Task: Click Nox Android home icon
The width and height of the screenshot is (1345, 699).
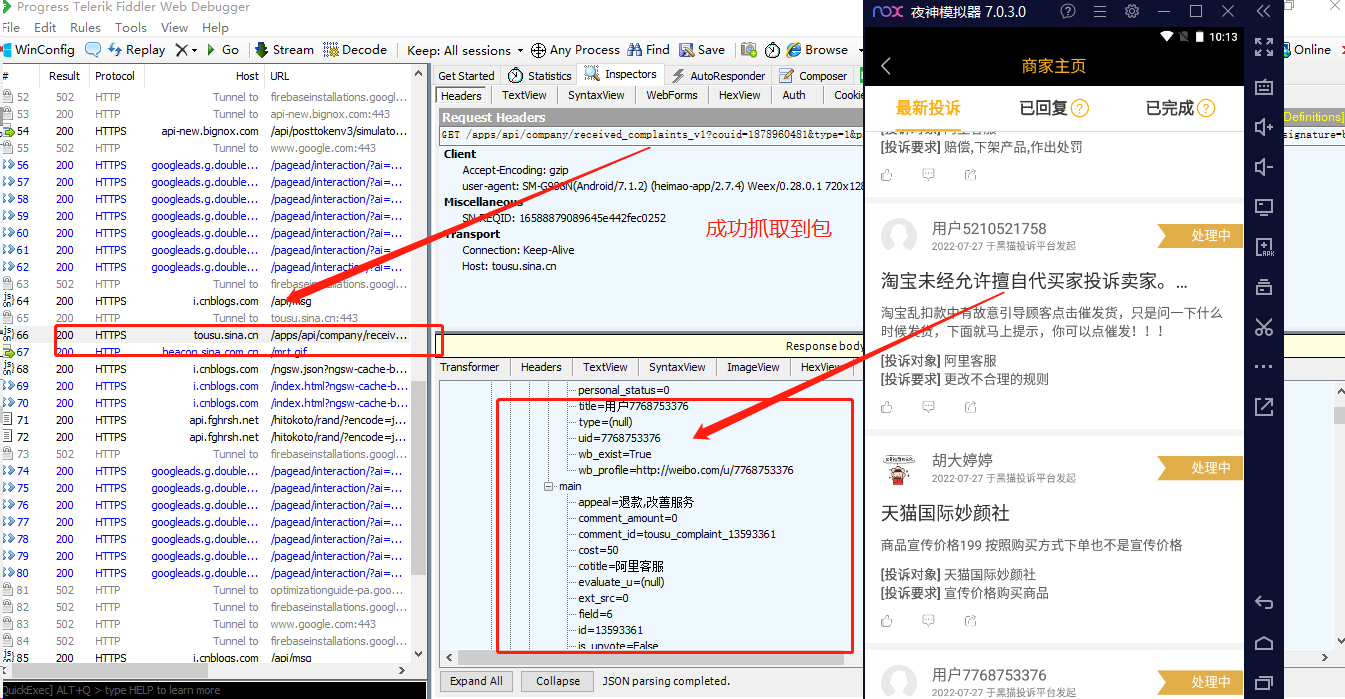Action: (x=1264, y=643)
